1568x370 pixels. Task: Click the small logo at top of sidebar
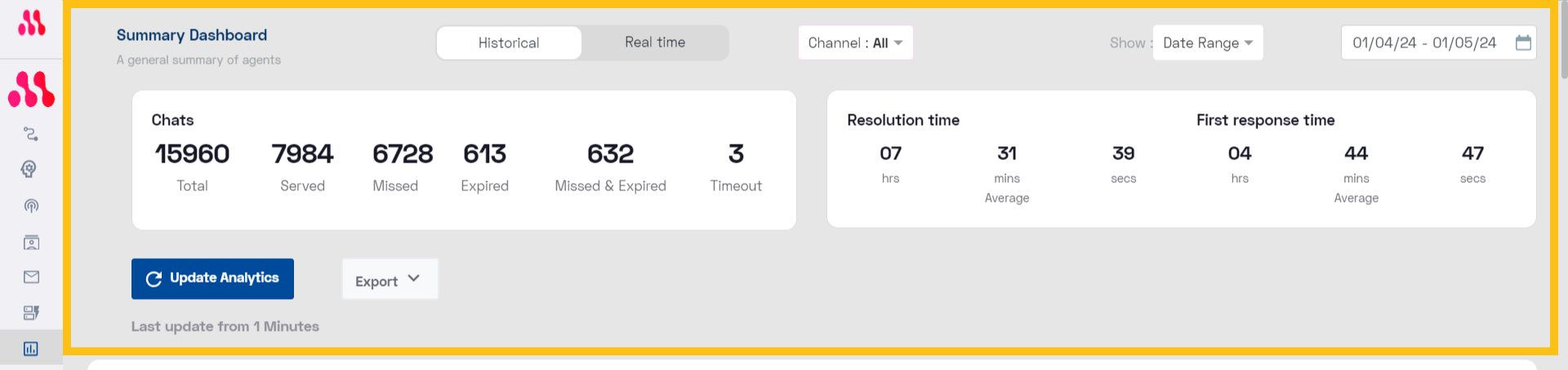(31, 23)
